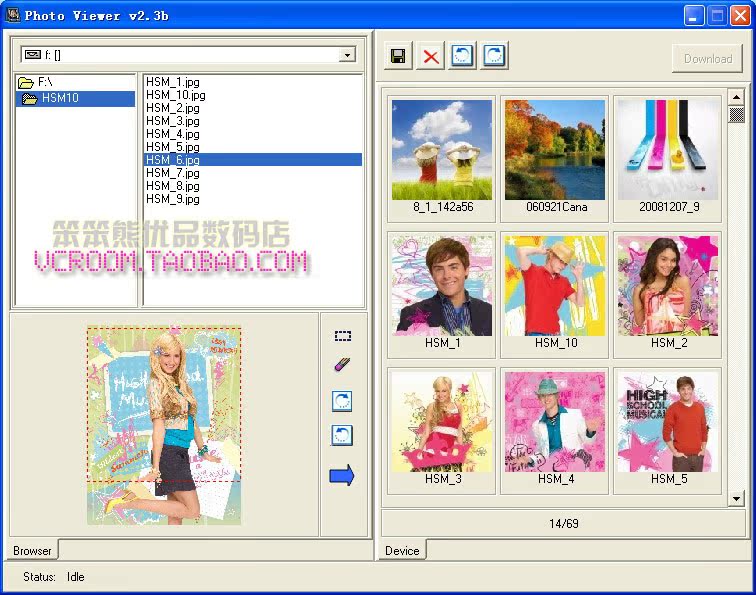This screenshot has width=756, height=595.
Task: Select the 060921Cana landscape thumbnail
Action: (x=554, y=159)
